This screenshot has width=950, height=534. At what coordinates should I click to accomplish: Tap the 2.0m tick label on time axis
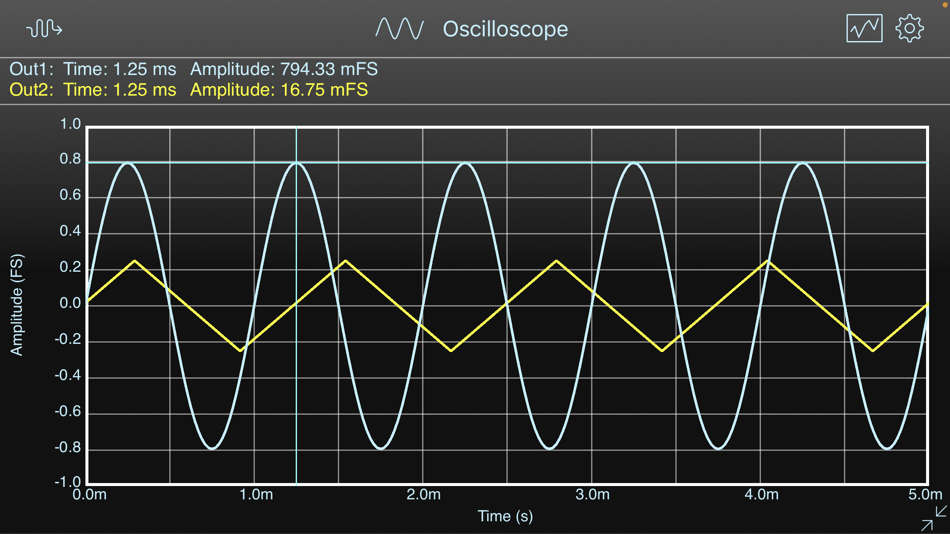click(x=424, y=495)
